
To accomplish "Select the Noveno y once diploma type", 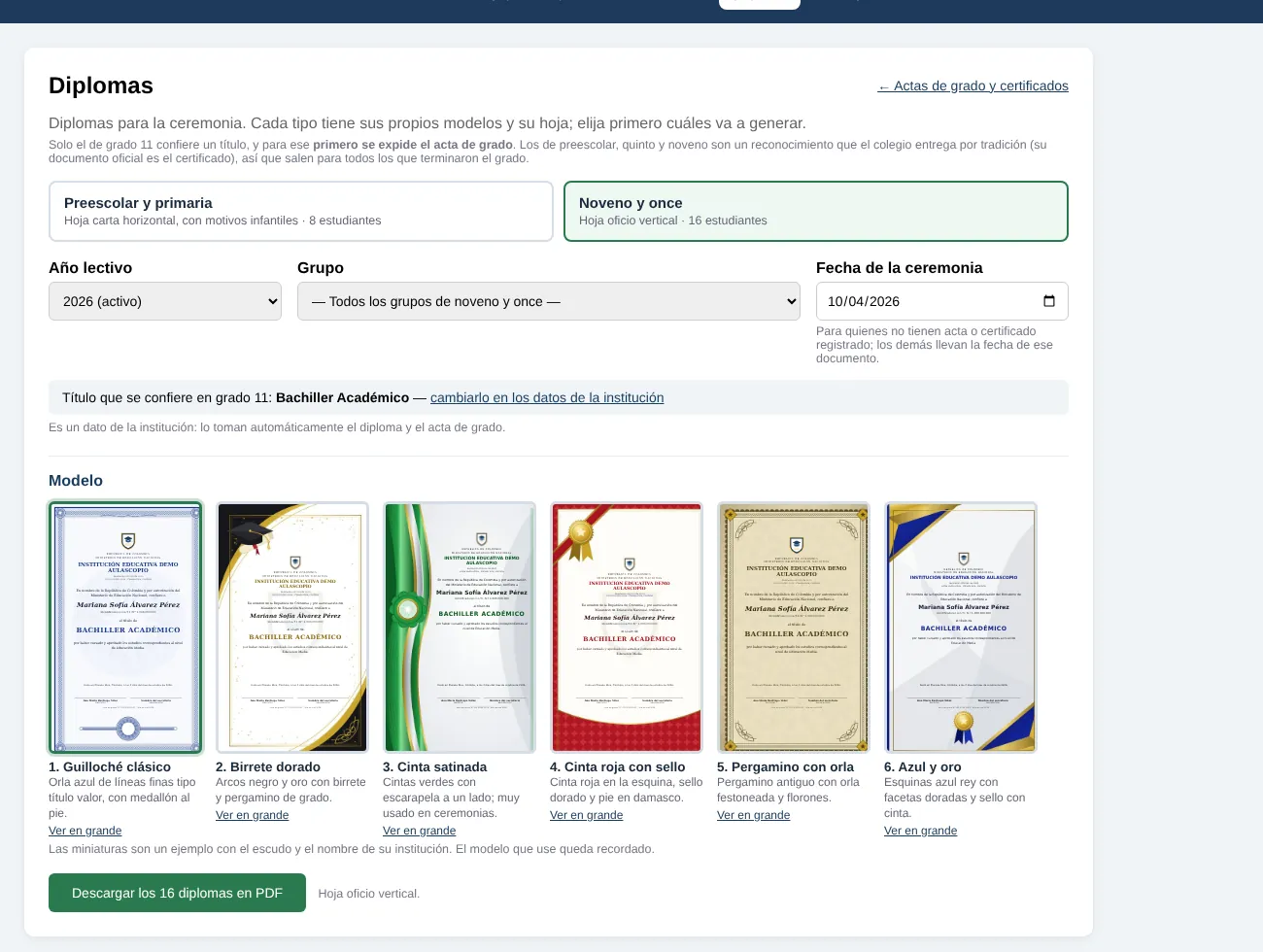I will pos(816,211).
